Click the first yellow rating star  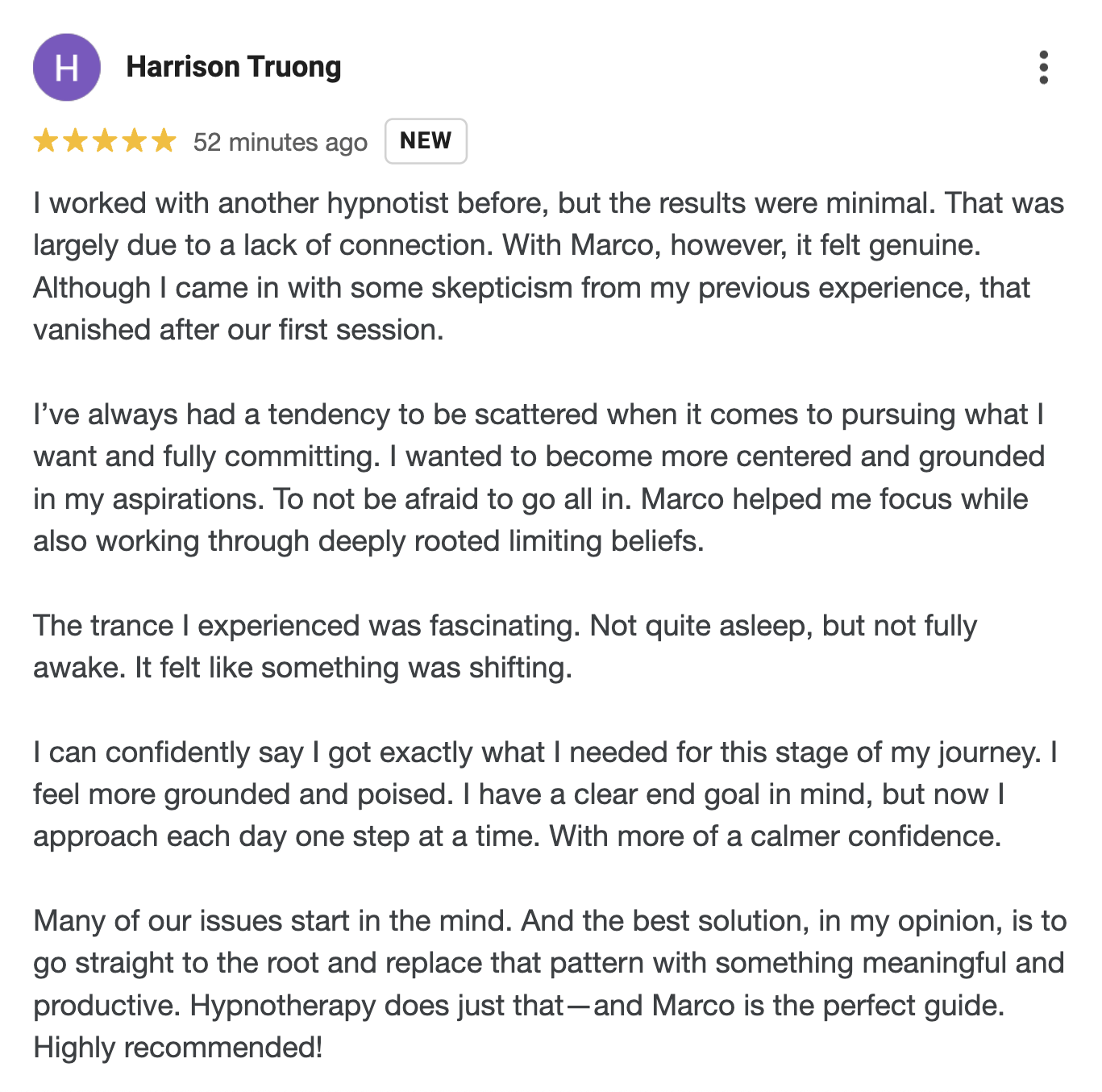(46, 141)
